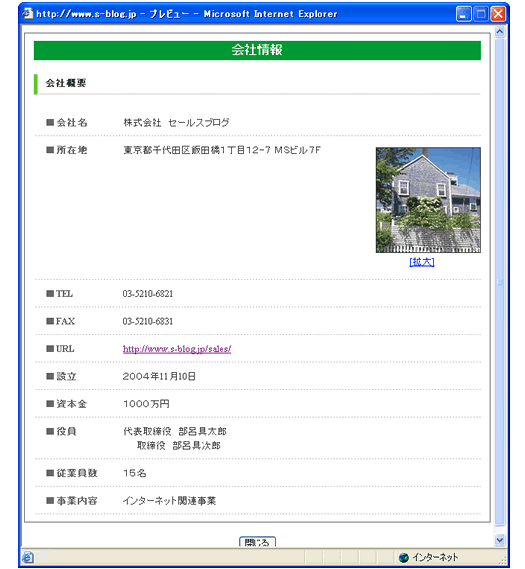Click the status bar resize grip
This screenshot has width=525, height=569.
502,560
